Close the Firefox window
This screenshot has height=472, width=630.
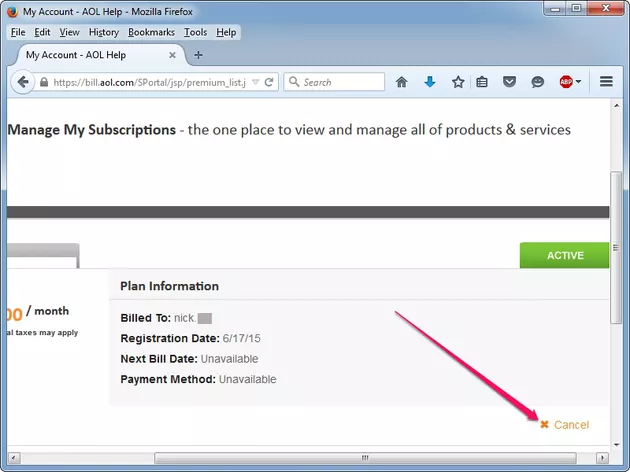[606, 8]
